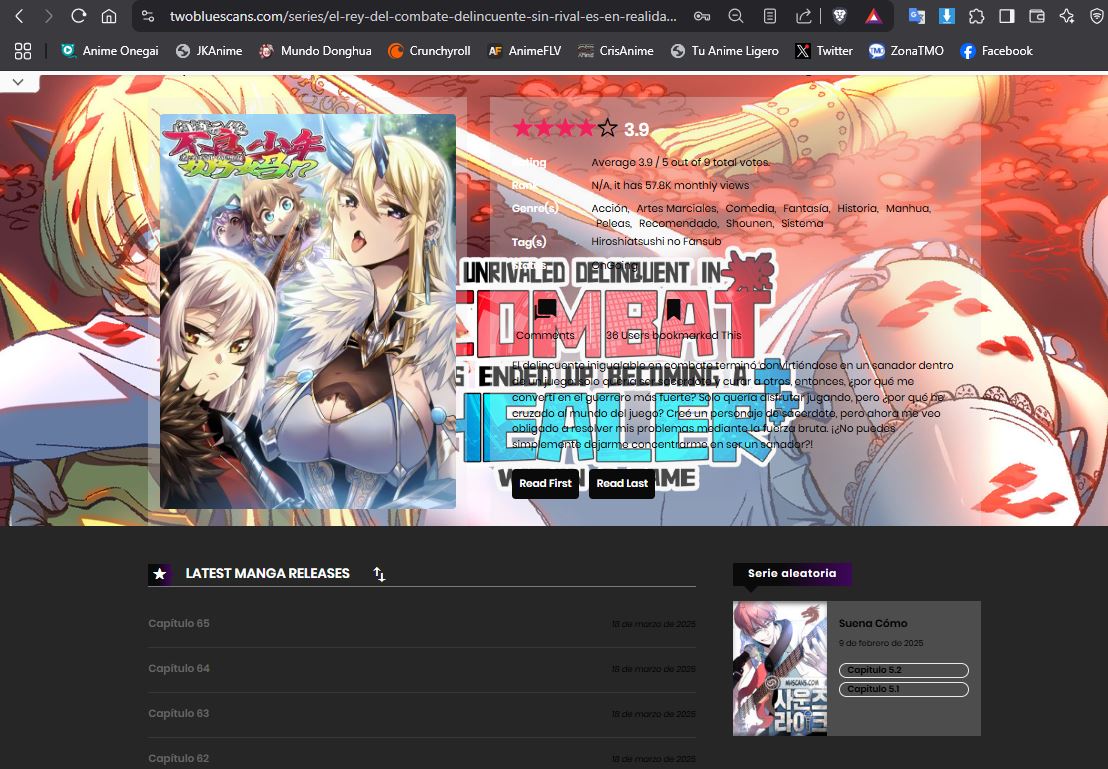Open the Hiroshiatsushi no Fansub tag
The image size is (1108, 769).
[656, 241]
